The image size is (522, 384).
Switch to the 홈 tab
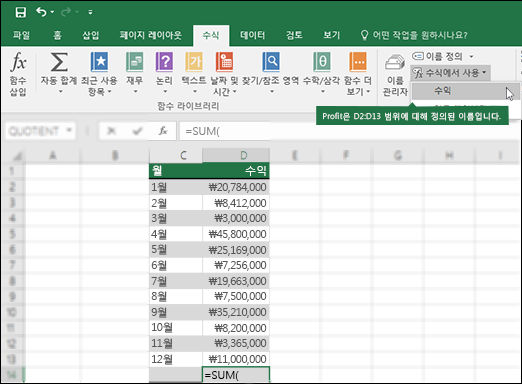(58, 35)
